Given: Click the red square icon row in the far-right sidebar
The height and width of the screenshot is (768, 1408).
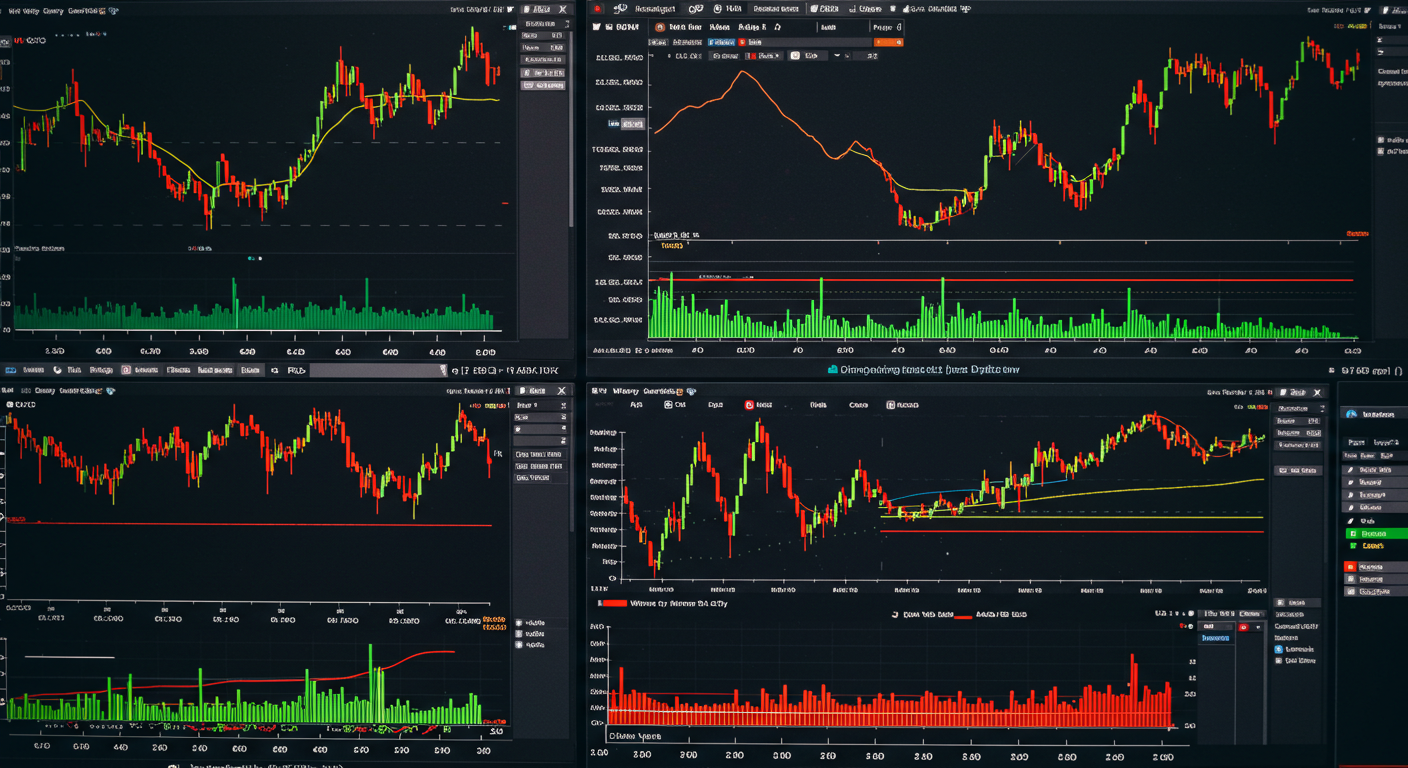Looking at the screenshot, I should pyautogui.click(x=1376, y=567).
